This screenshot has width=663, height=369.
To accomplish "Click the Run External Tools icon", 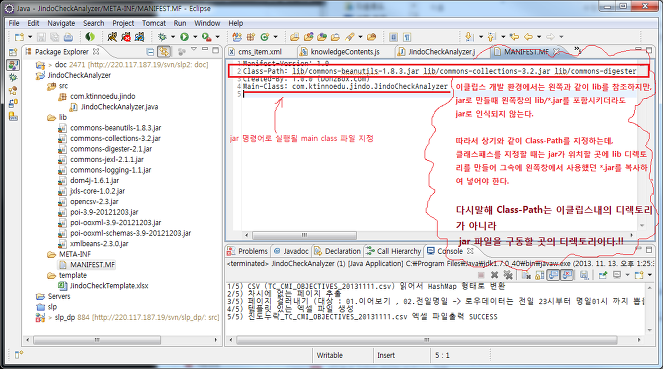I will 206,37.
